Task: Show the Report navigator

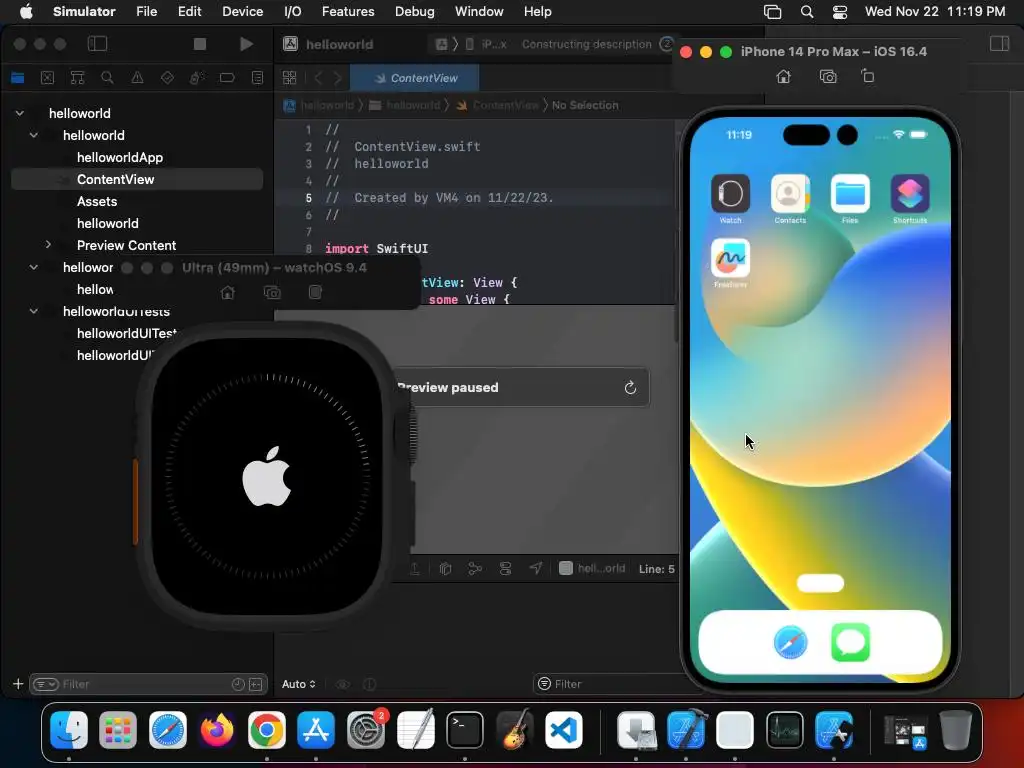Action: click(257, 78)
